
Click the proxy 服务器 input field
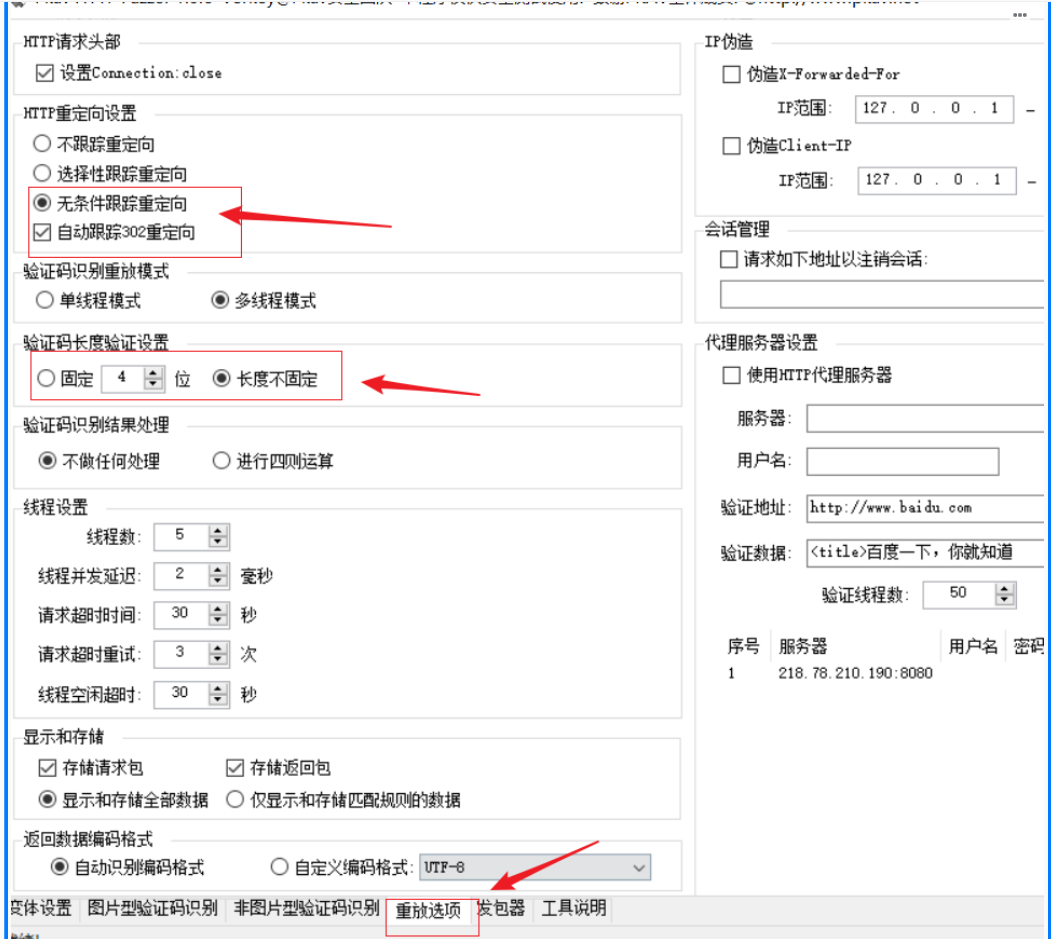coord(925,419)
